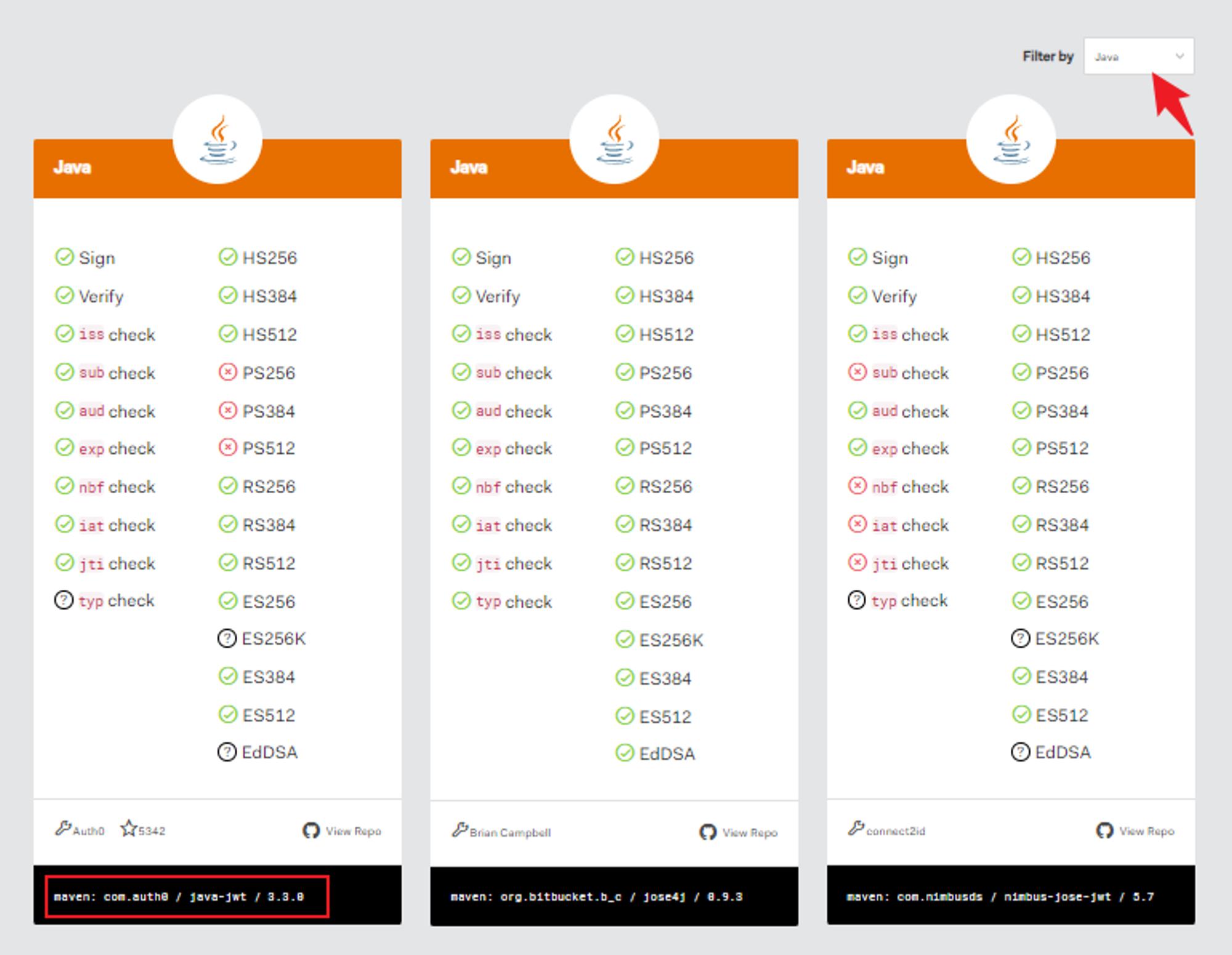Open View Repo link on Auth0 card

click(x=353, y=831)
